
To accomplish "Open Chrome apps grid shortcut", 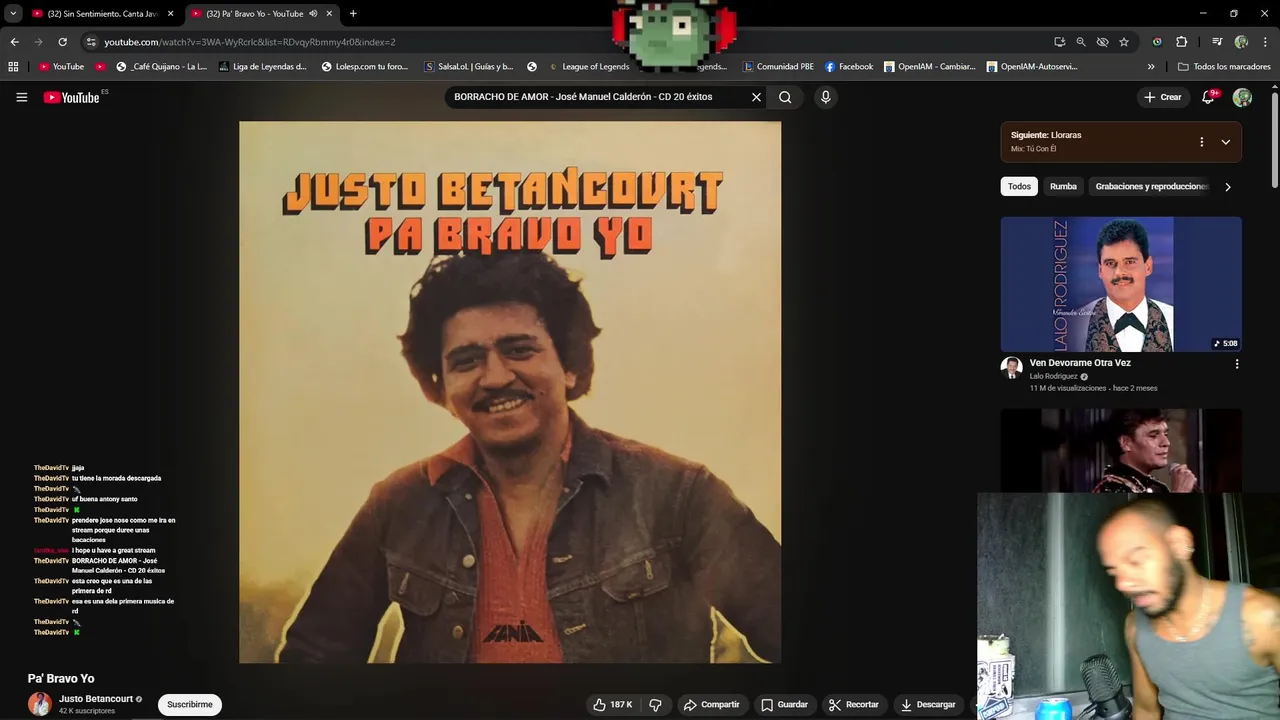I will point(13,67).
